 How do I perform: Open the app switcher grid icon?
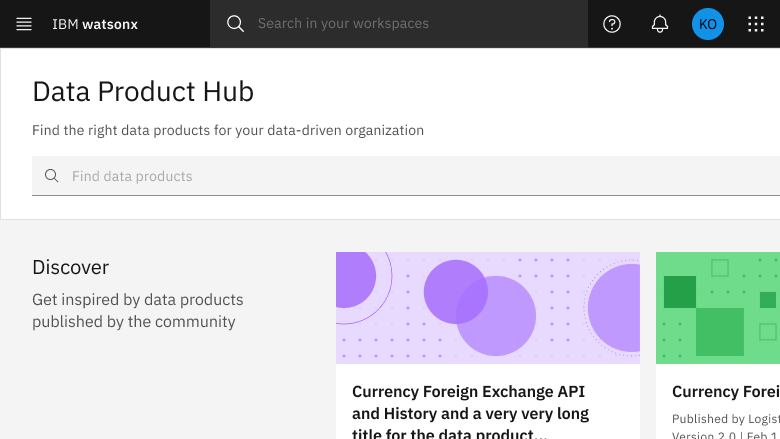[756, 24]
